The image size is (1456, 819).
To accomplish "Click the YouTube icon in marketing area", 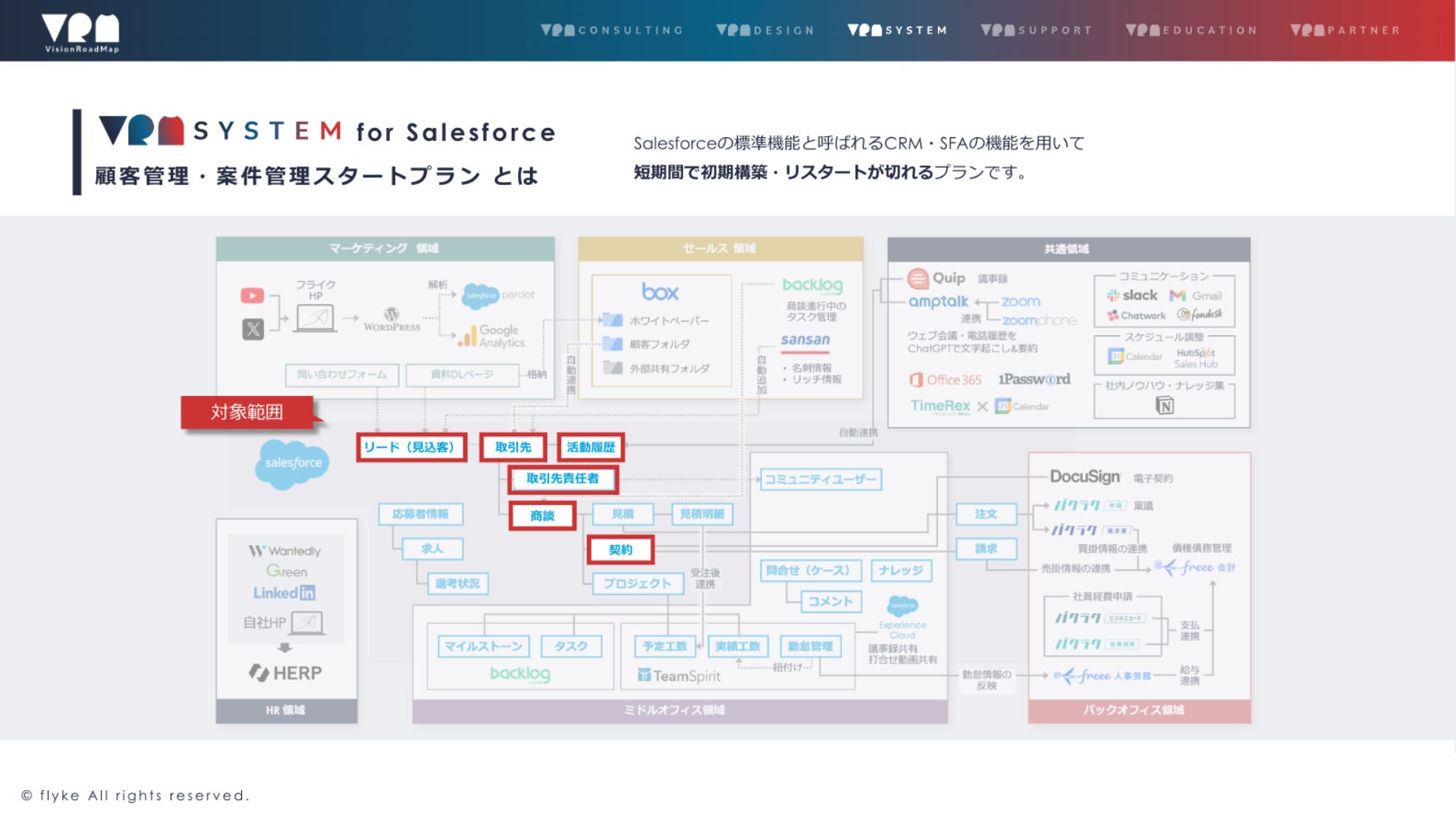I will [x=252, y=296].
